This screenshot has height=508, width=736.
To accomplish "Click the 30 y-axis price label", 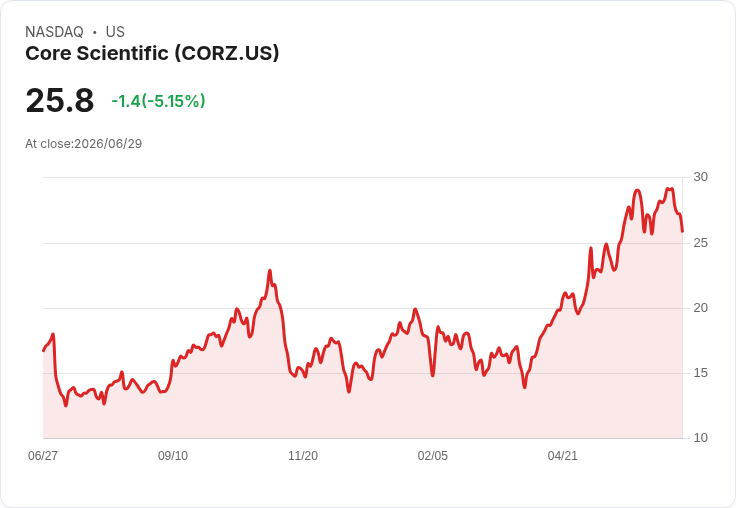I will (x=700, y=177).
